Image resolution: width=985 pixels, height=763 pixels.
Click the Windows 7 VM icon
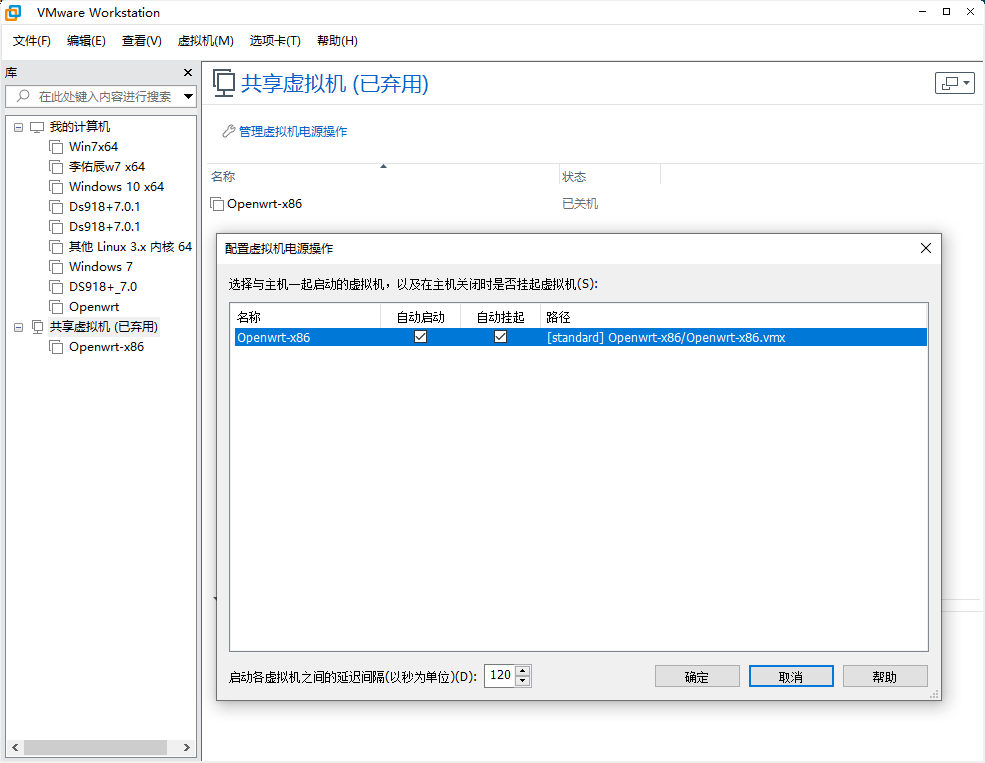coord(57,267)
